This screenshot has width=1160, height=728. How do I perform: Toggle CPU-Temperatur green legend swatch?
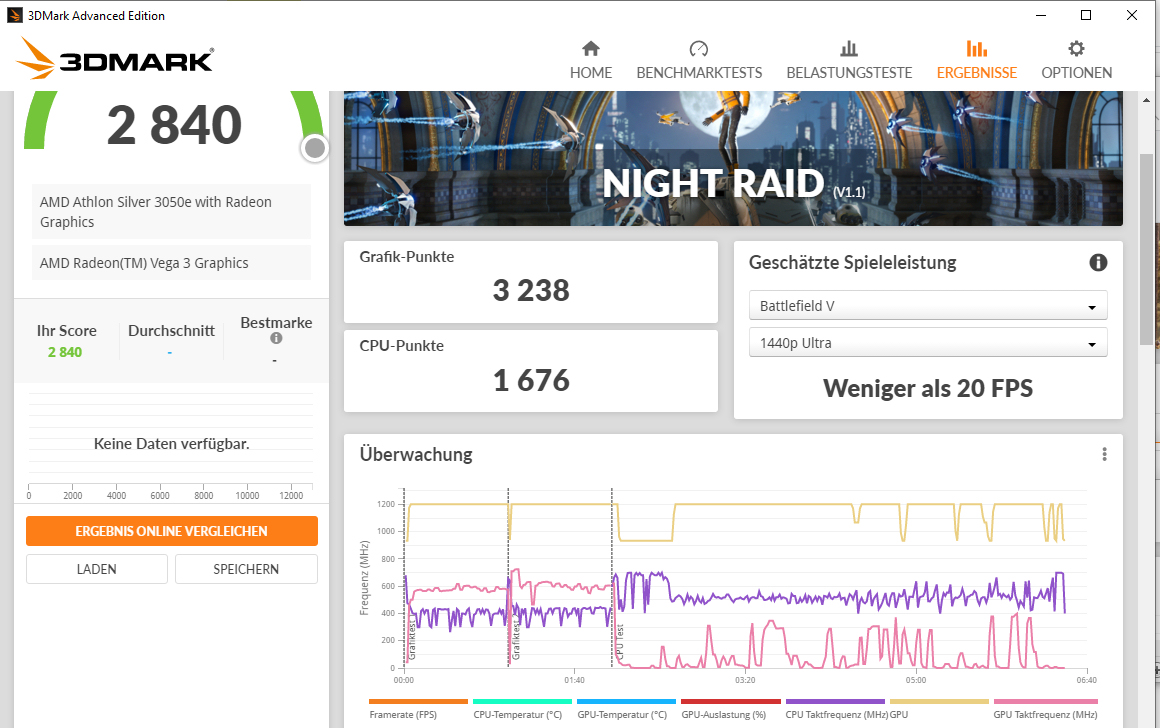coord(522,701)
